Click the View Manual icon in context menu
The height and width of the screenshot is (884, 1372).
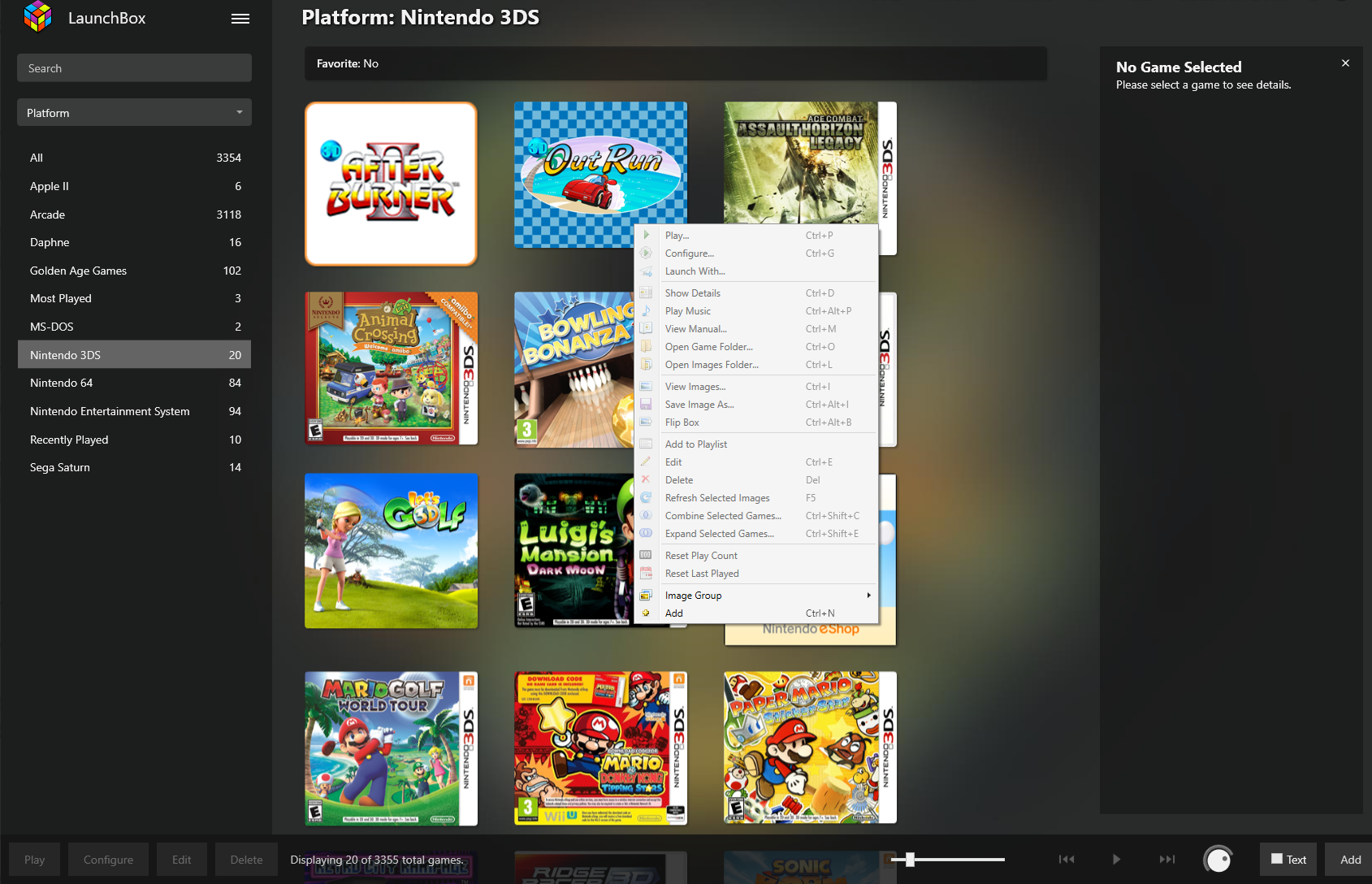pos(647,328)
